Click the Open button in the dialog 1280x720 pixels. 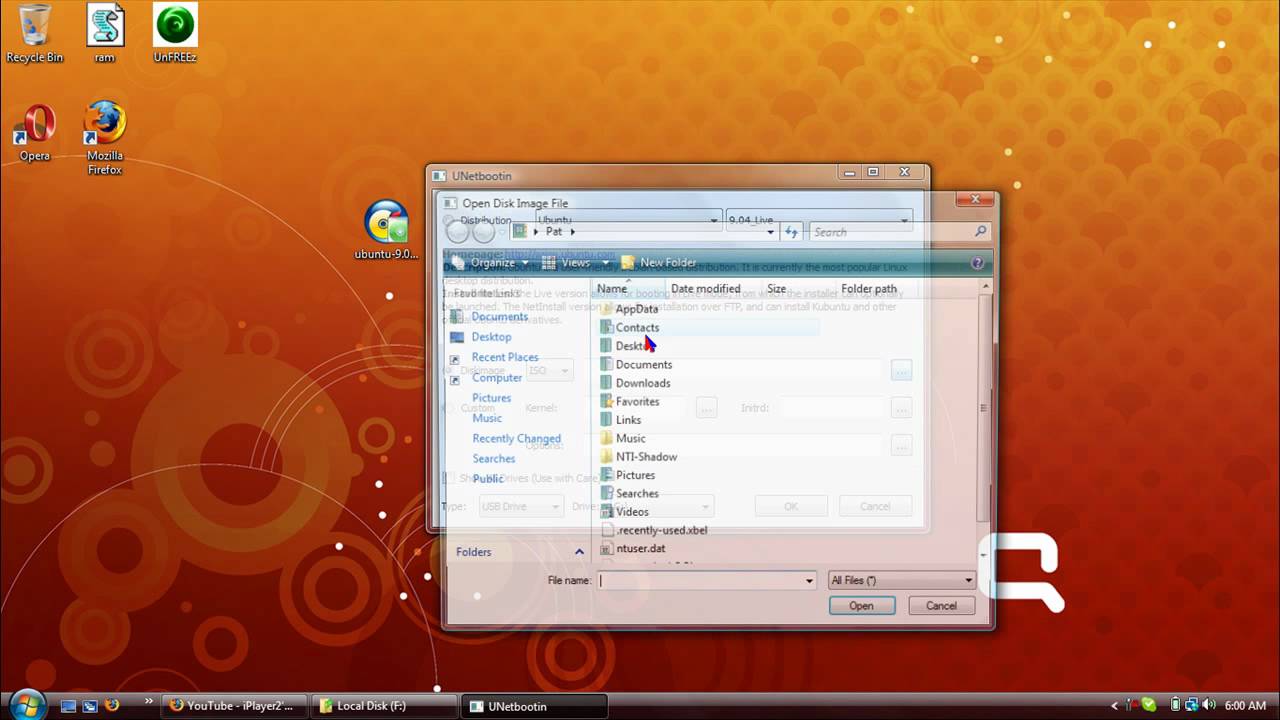tap(861, 606)
